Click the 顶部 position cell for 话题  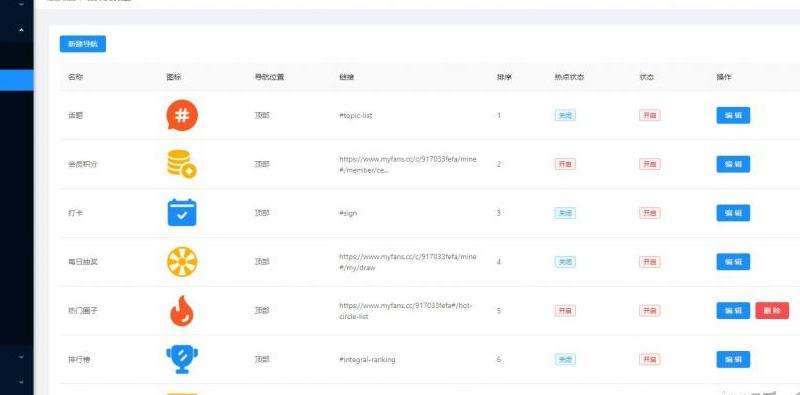tap(262, 115)
